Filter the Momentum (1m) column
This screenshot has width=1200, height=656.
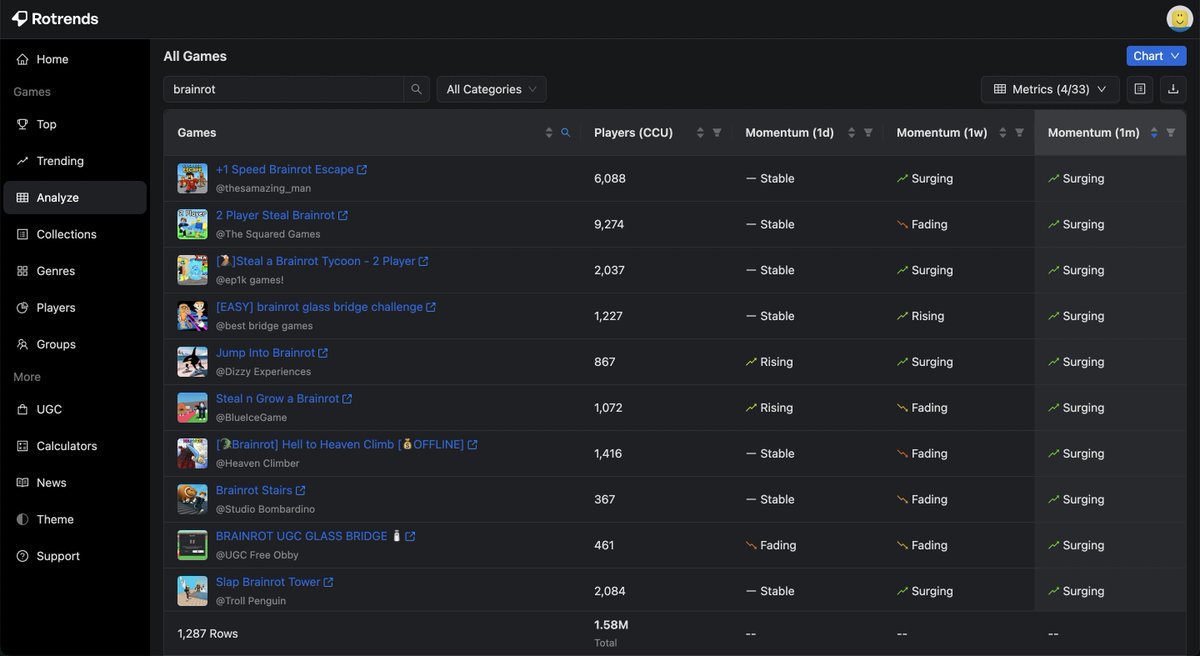click(x=1171, y=133)
